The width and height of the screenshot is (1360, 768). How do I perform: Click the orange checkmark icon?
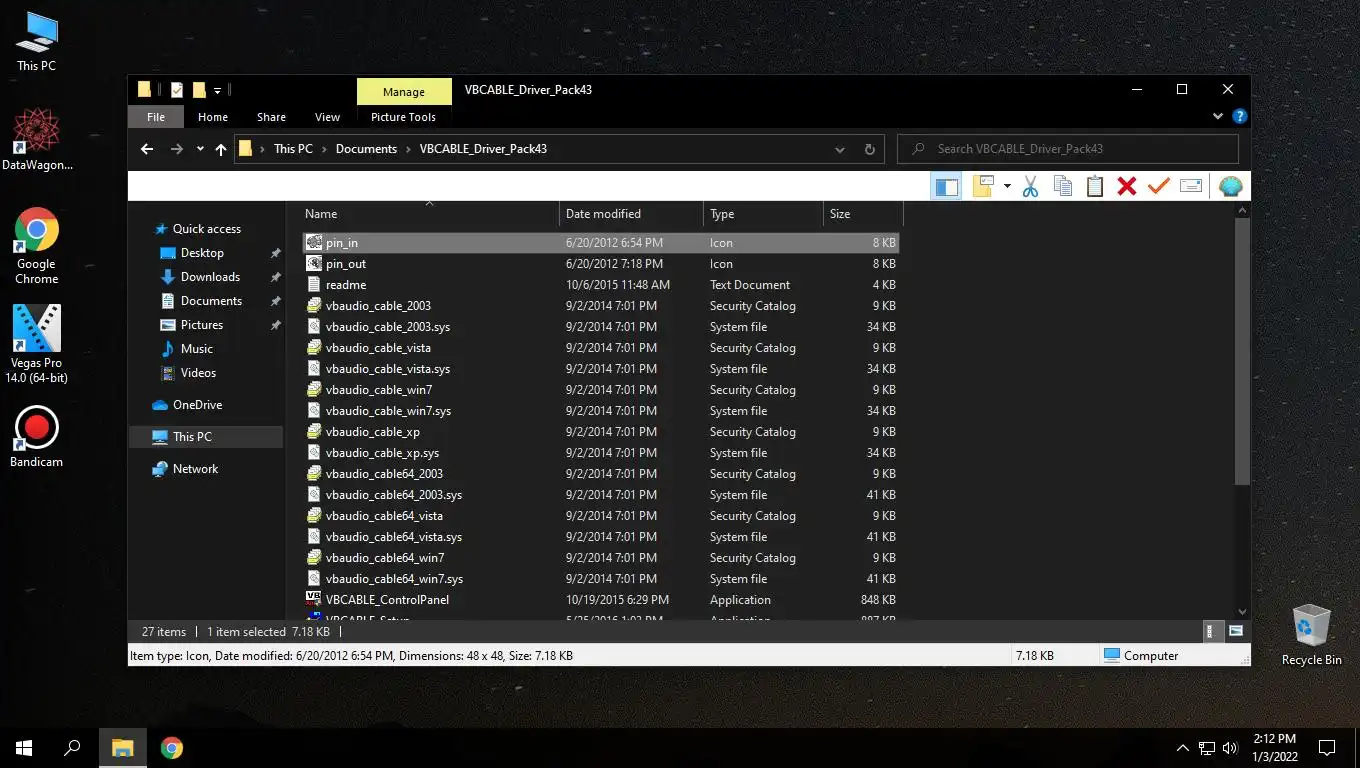[x=1159, y=187]
